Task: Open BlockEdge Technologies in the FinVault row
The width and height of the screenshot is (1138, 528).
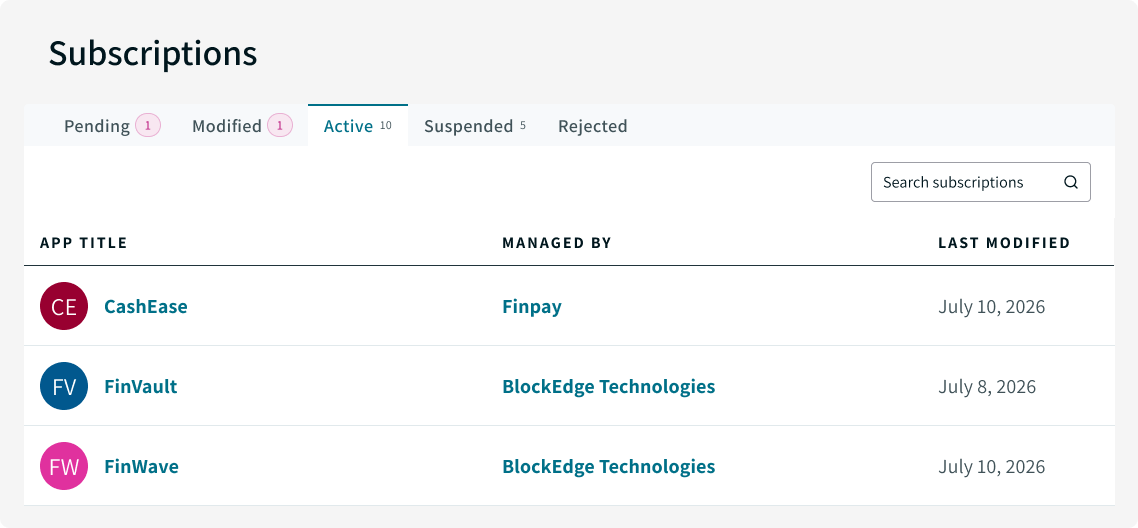Action: (609, 387)
